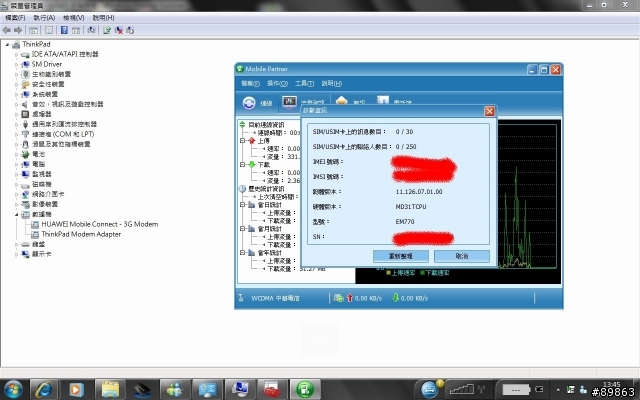Click the red toolbox taskbar icon
640x400 pixels.
tap(272, 390)
